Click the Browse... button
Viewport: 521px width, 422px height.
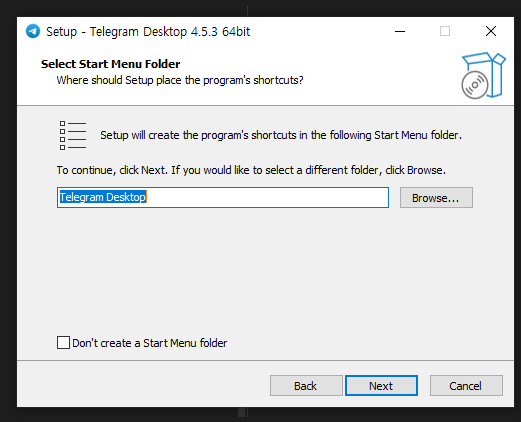pos(436,198)
